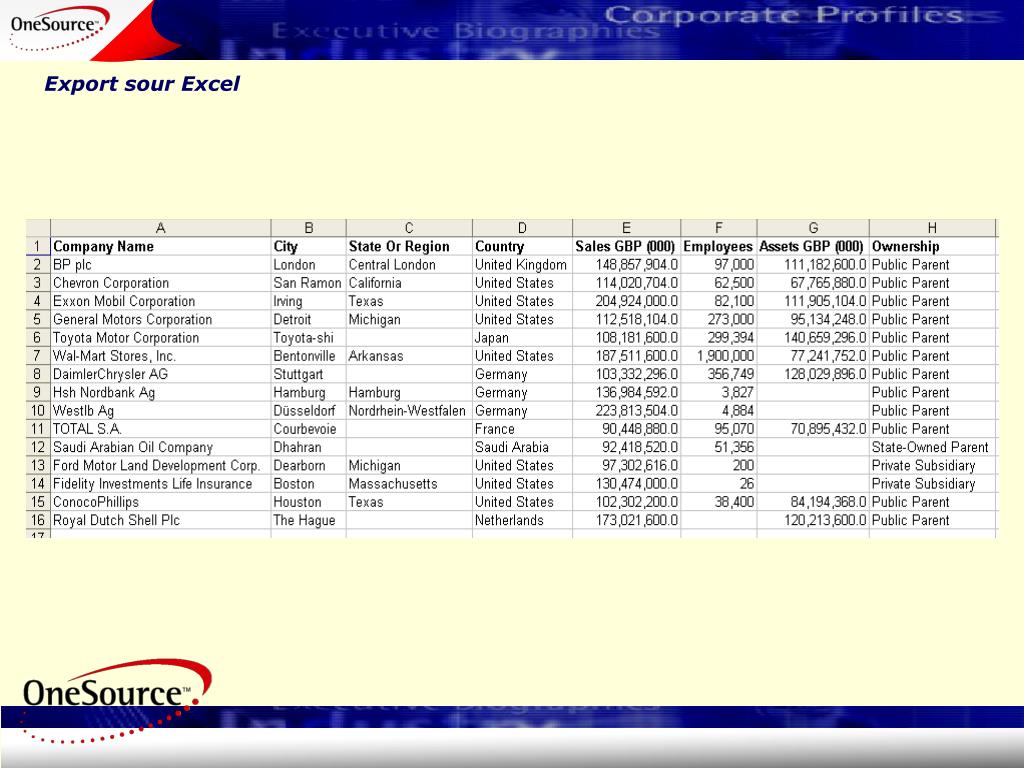Click assets value 70,895,432.0
This screenshot has height=768, width=1024.
(813, 429)
